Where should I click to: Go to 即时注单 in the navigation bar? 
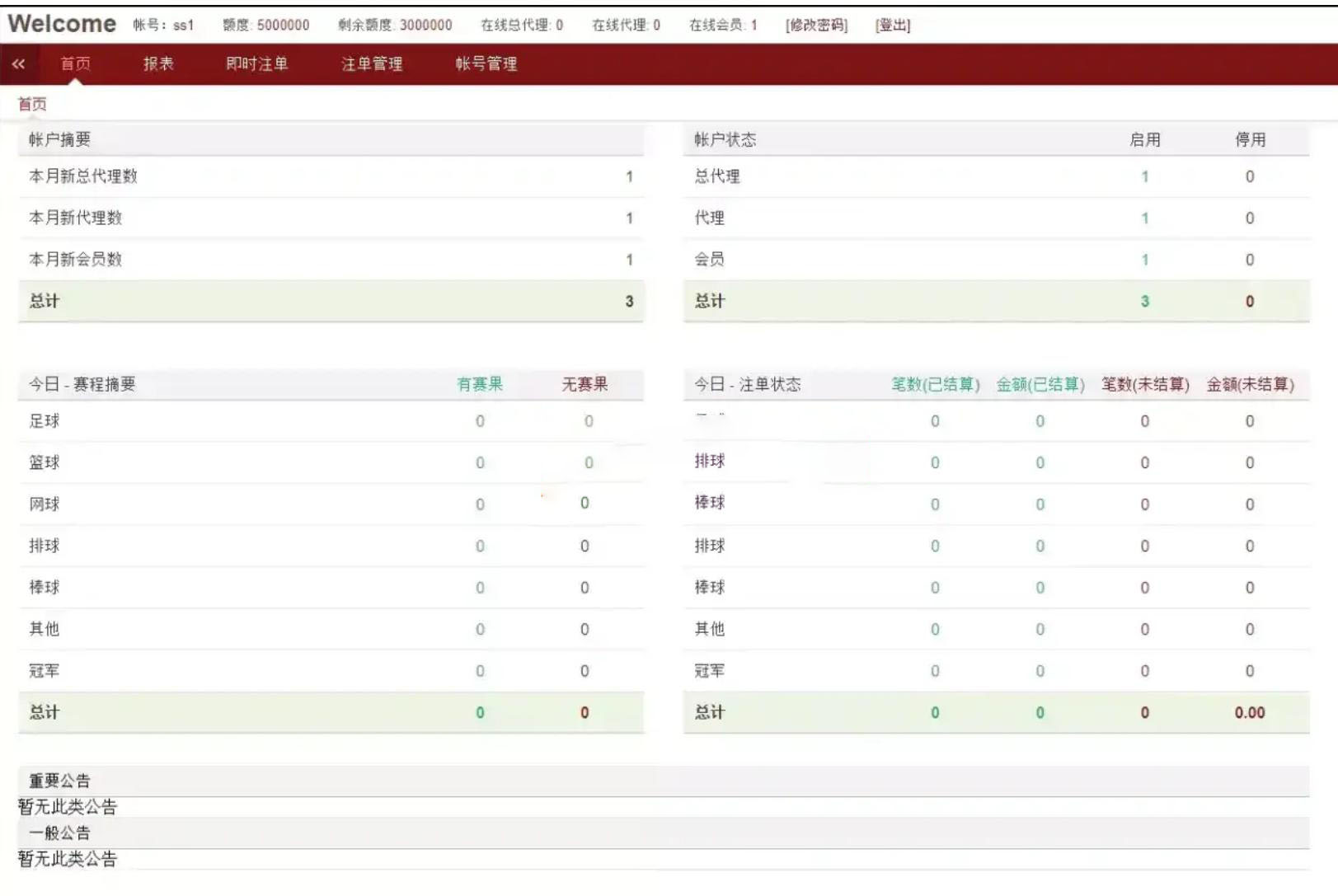(256, 64)
